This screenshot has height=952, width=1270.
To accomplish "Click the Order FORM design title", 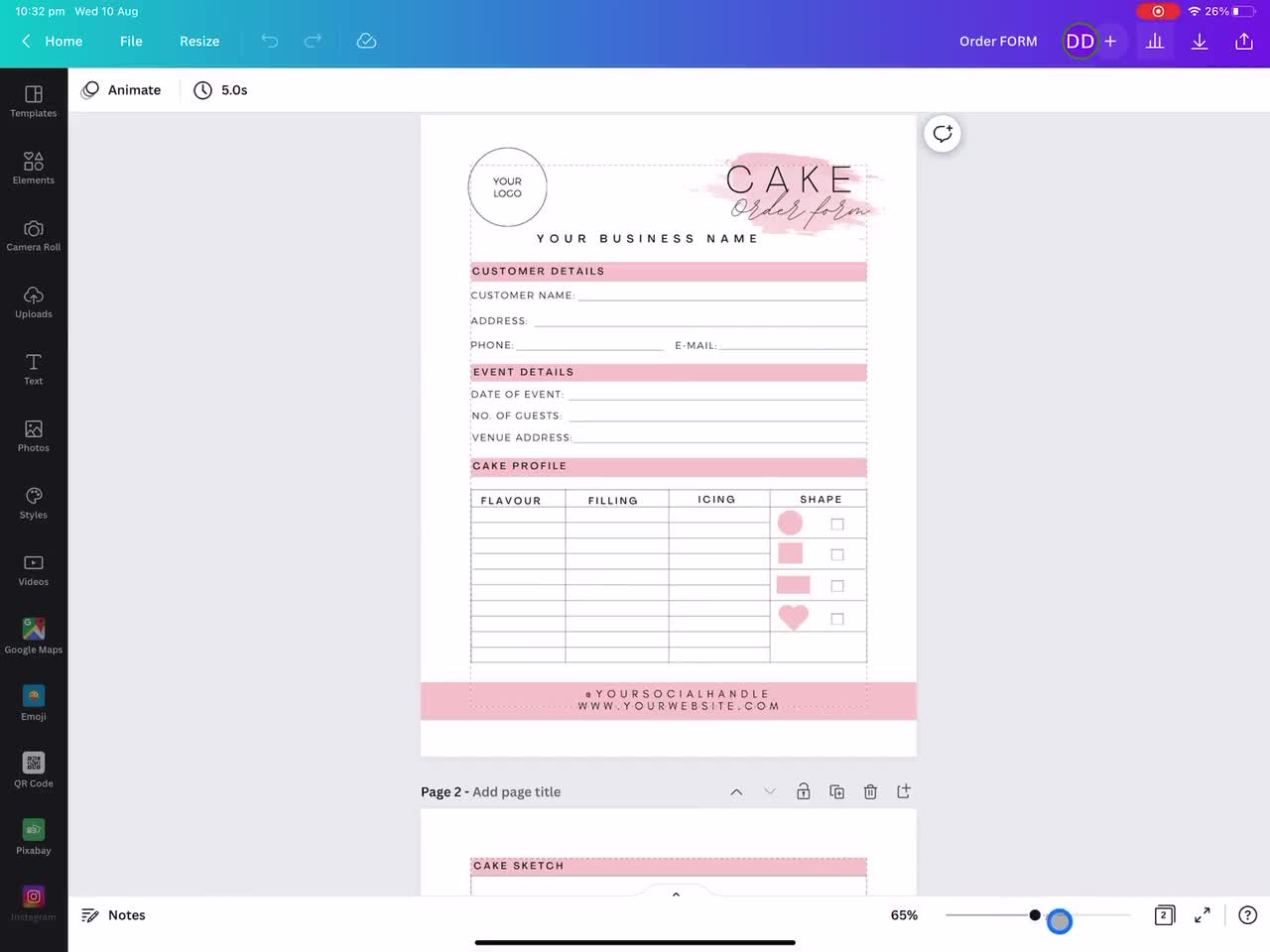I will point(998,41).
